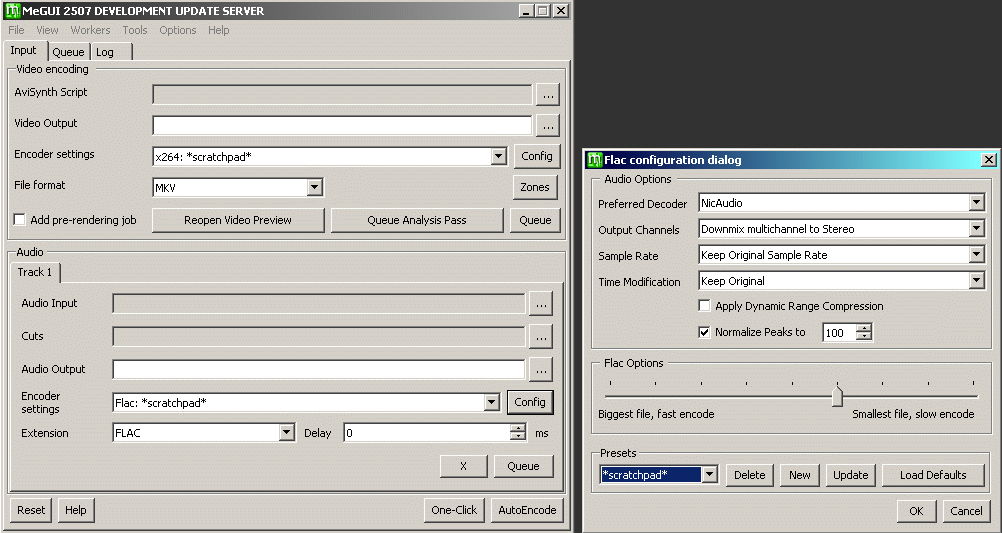Open the Extension FLAC dropdown
This screenshot has height=533, width=1002.
tap(286, 433)
